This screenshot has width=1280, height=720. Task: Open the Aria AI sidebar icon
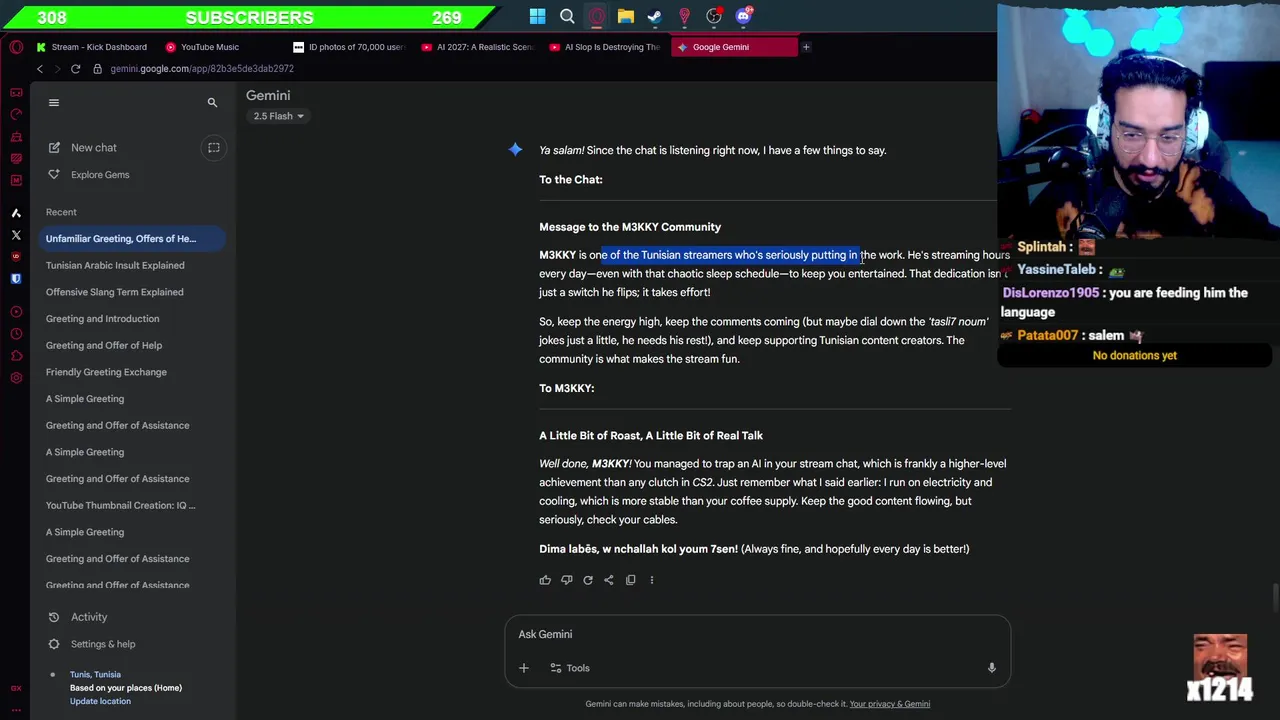[16, 213]
